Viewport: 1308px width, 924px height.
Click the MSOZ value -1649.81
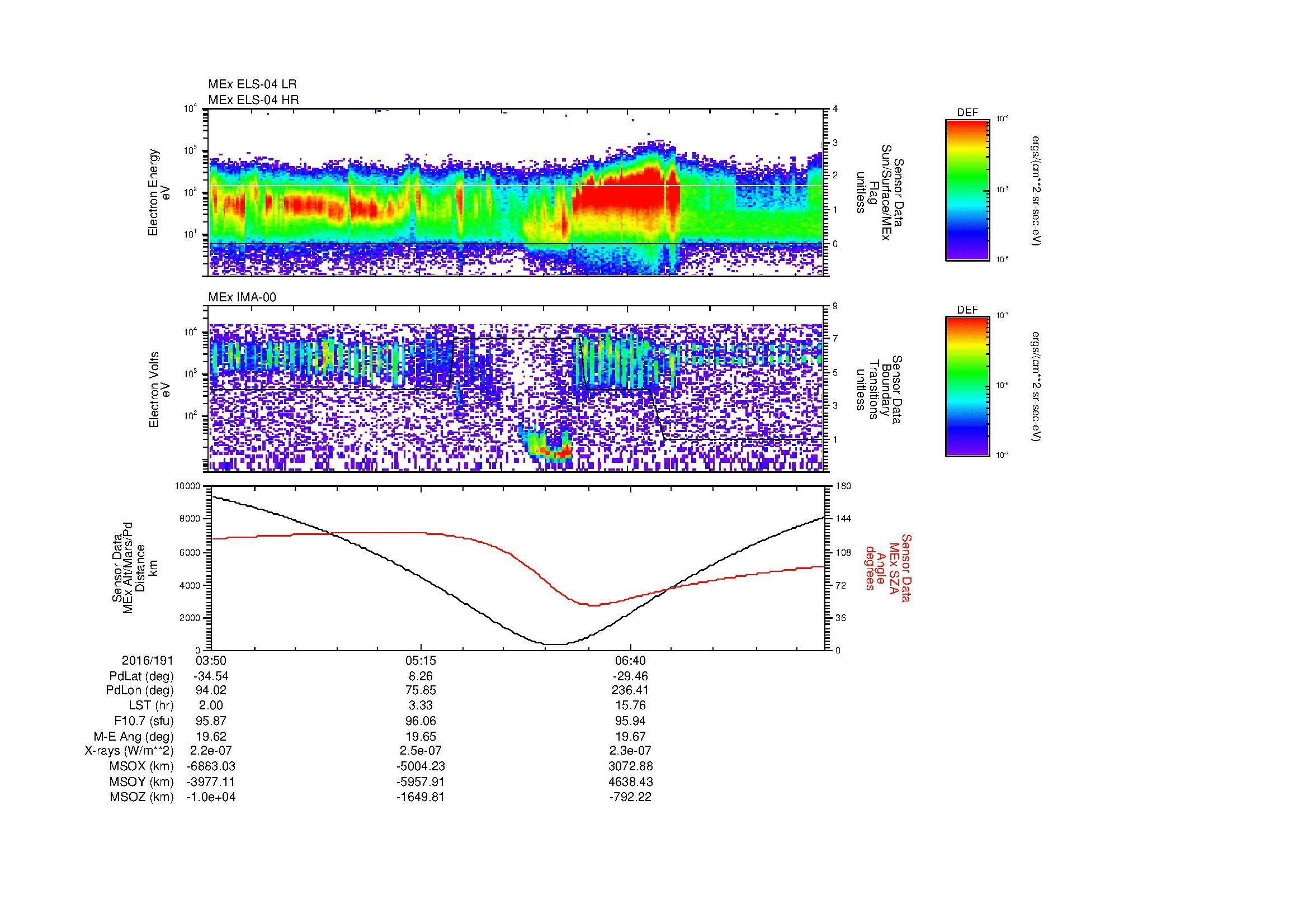421,797
